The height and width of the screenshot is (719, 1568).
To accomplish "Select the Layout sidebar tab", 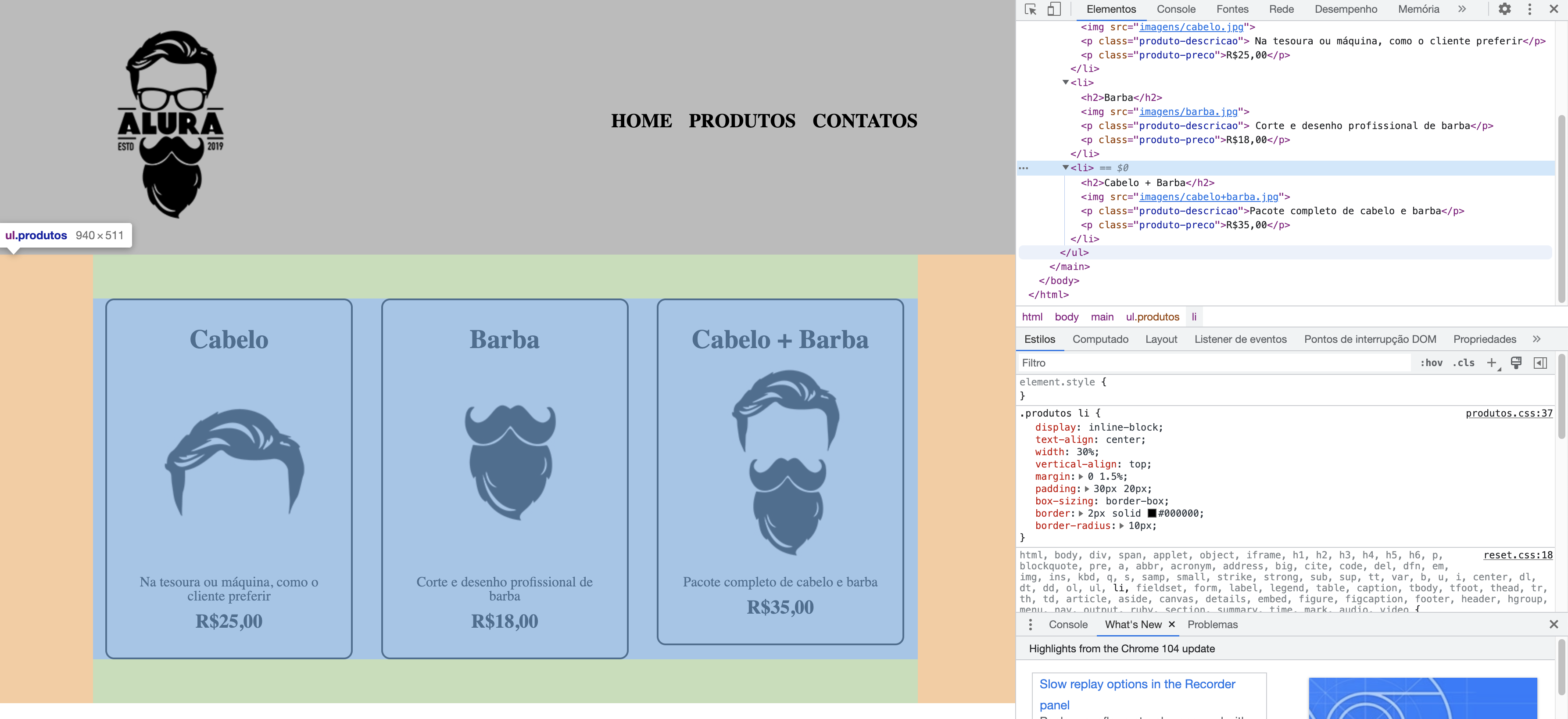I will (1161, 339).
